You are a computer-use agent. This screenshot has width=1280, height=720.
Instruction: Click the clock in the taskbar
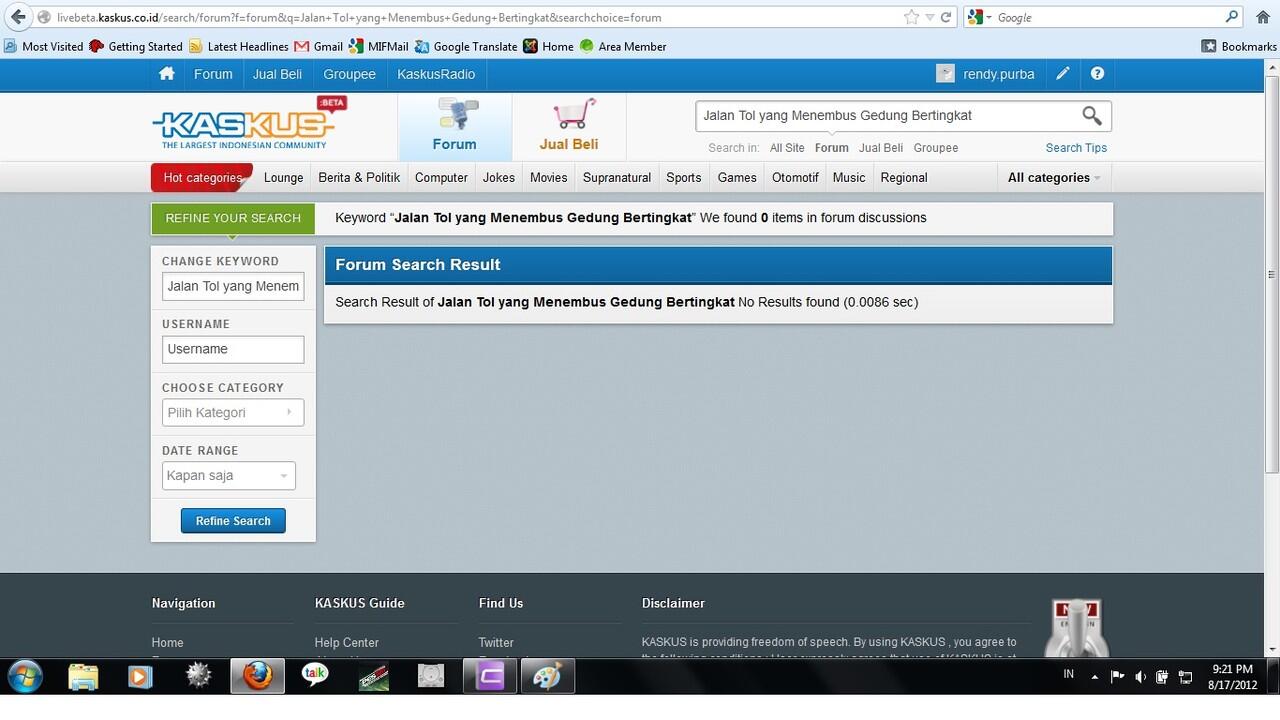(1232, 677)
